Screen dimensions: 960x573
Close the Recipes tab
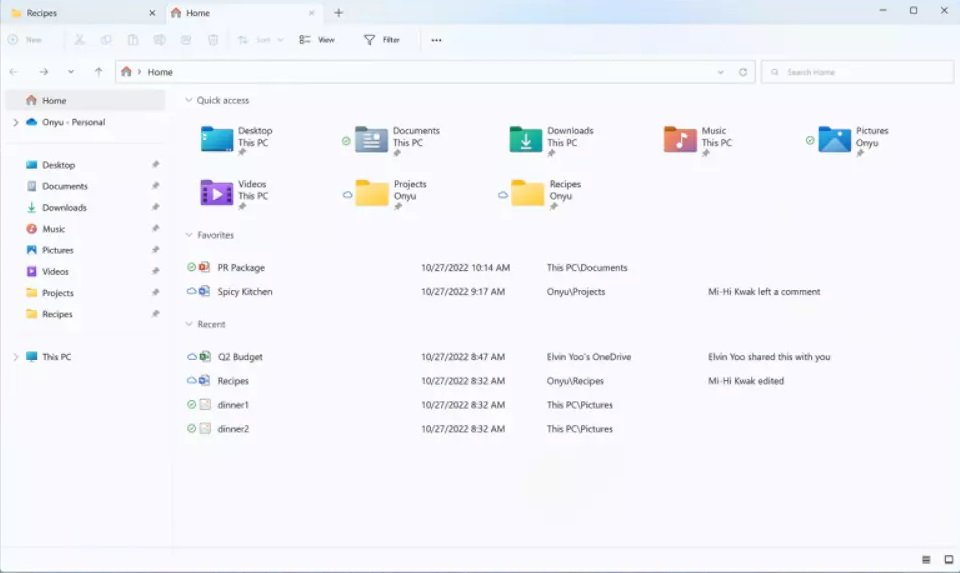coord(152,12)
